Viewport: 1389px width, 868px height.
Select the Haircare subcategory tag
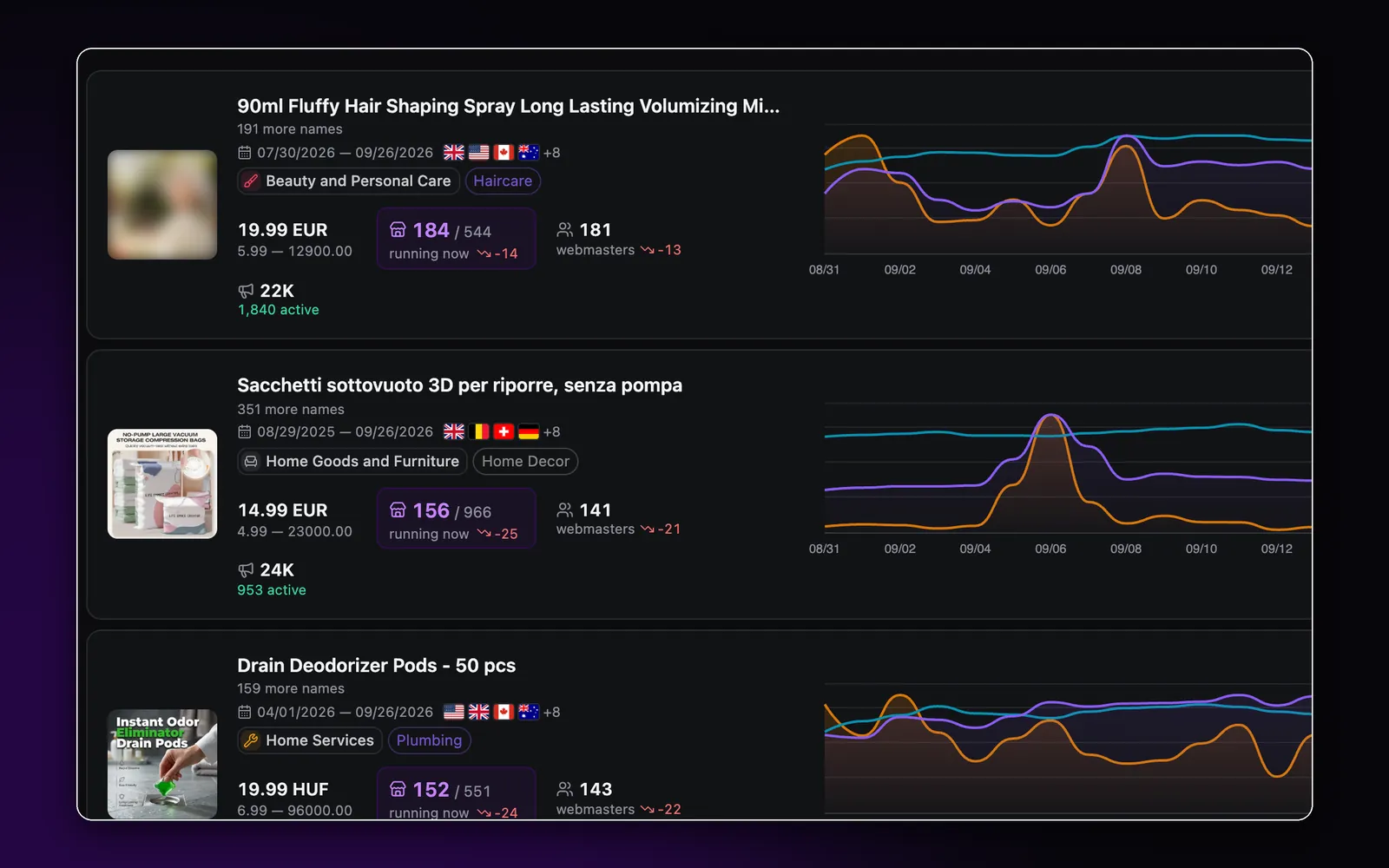click(503, 181)
